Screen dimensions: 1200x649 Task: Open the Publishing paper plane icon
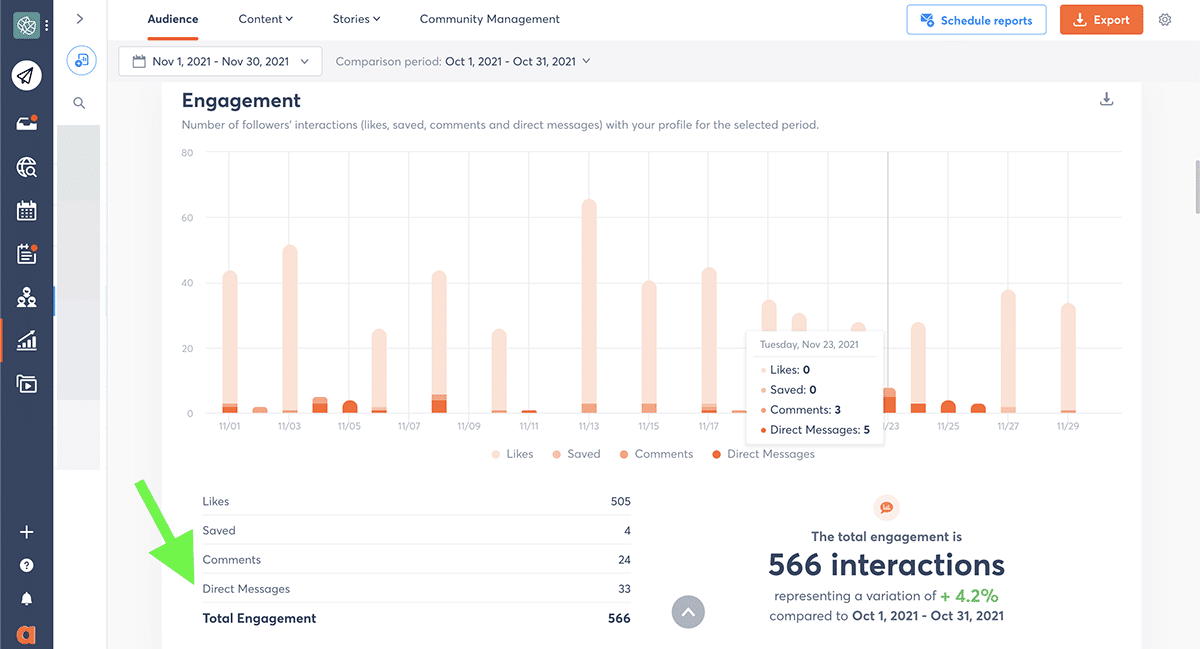pyautogui.click(x=26, y=75)
